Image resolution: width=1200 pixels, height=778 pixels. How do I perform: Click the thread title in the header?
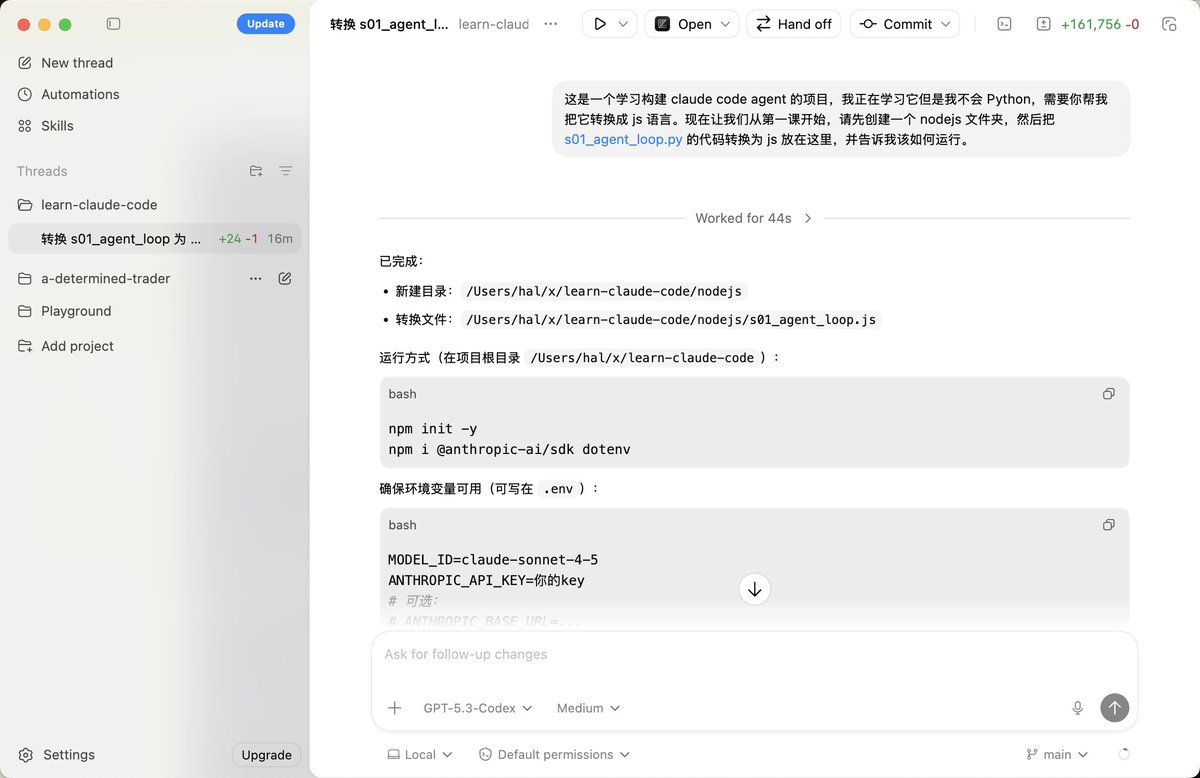click(x=389, y=24)
